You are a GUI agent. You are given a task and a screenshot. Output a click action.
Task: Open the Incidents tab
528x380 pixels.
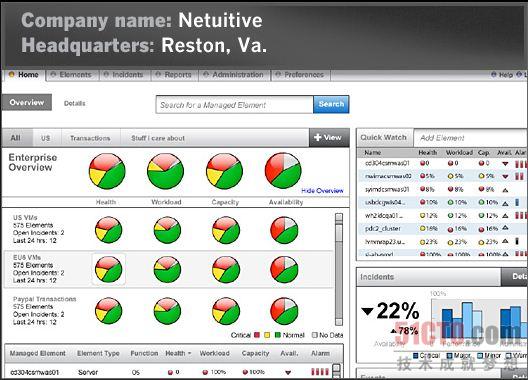click(x=124, y=75)
